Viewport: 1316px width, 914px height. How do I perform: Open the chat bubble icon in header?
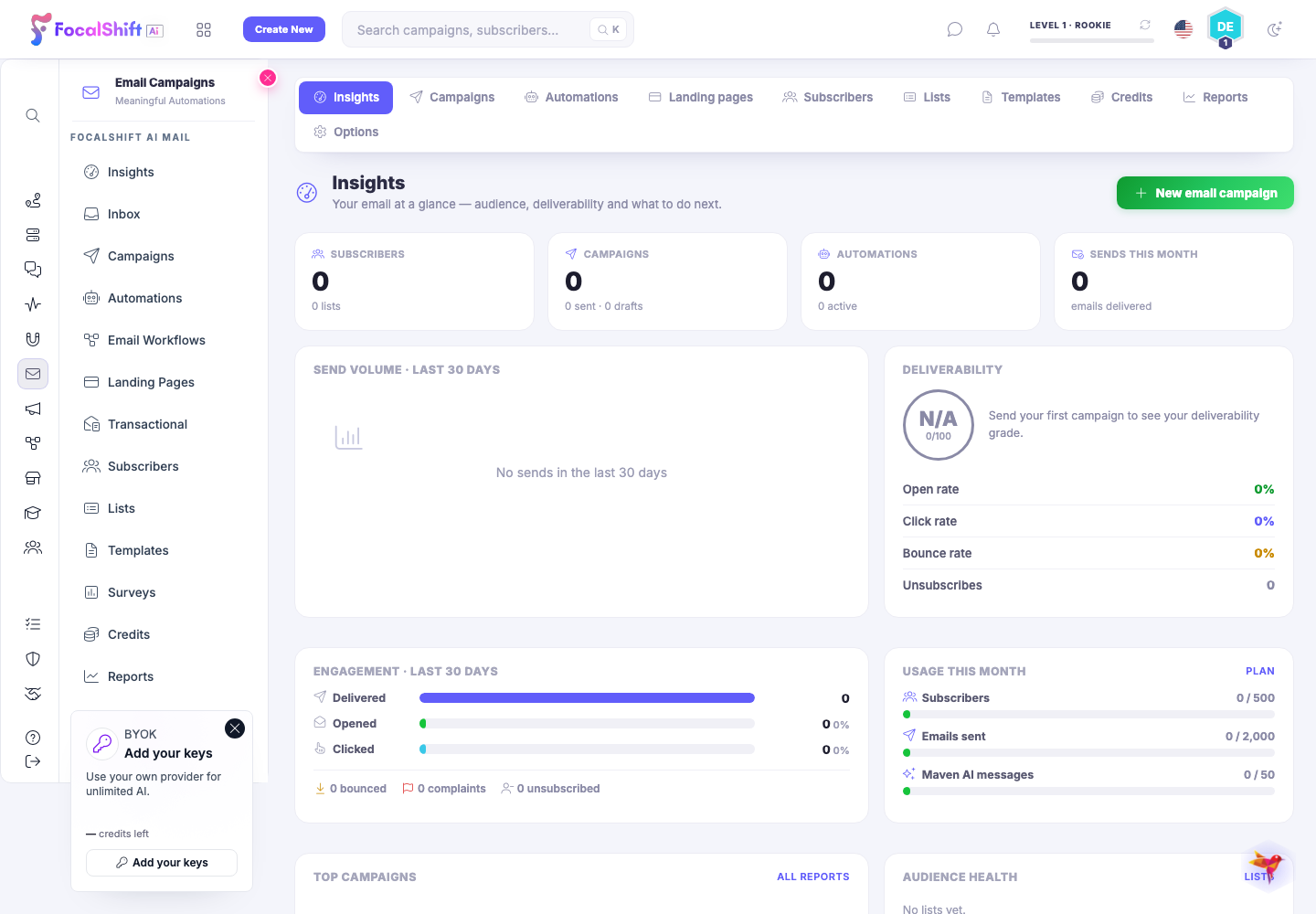[955, 29]
